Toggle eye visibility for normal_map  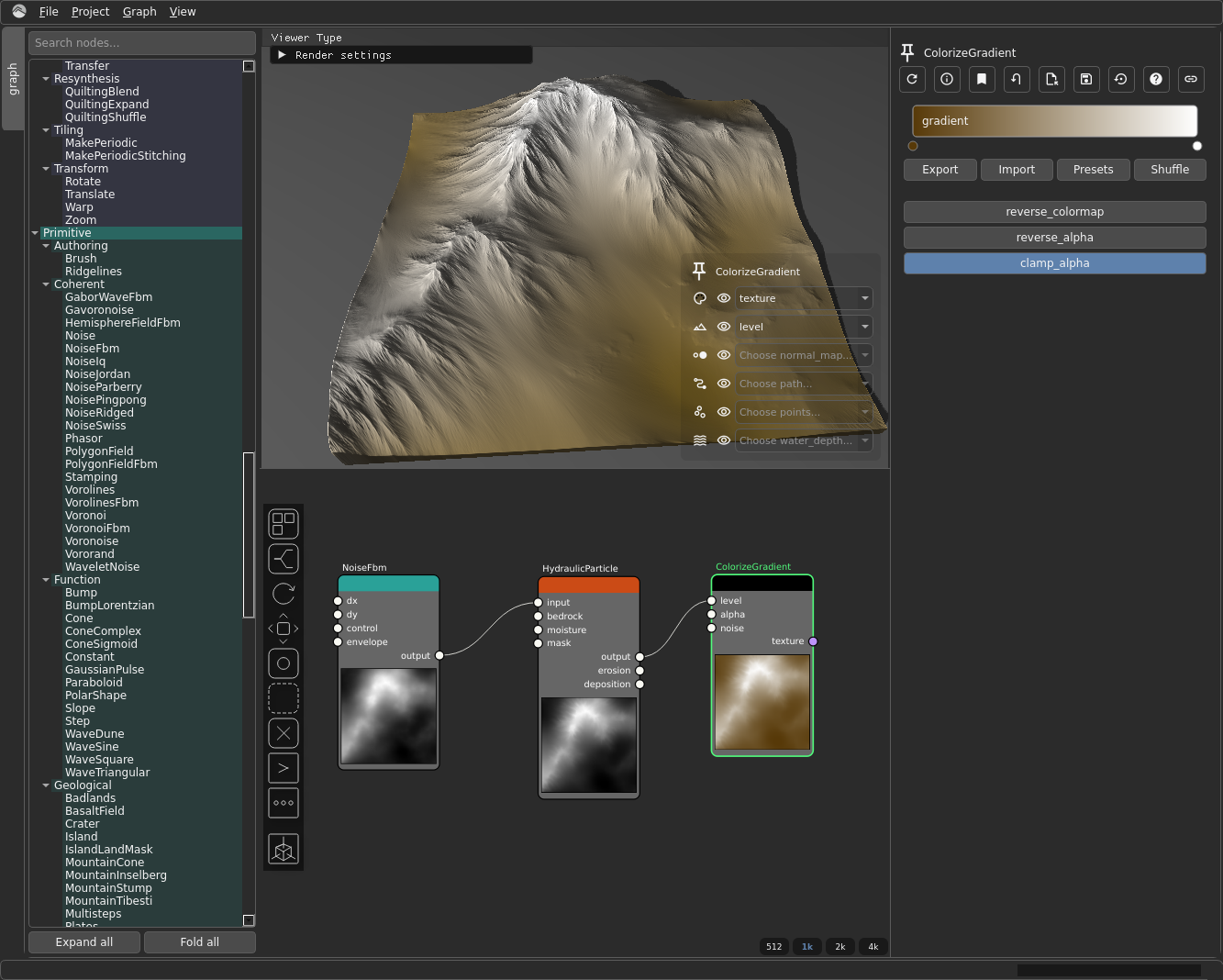point(724,355)
